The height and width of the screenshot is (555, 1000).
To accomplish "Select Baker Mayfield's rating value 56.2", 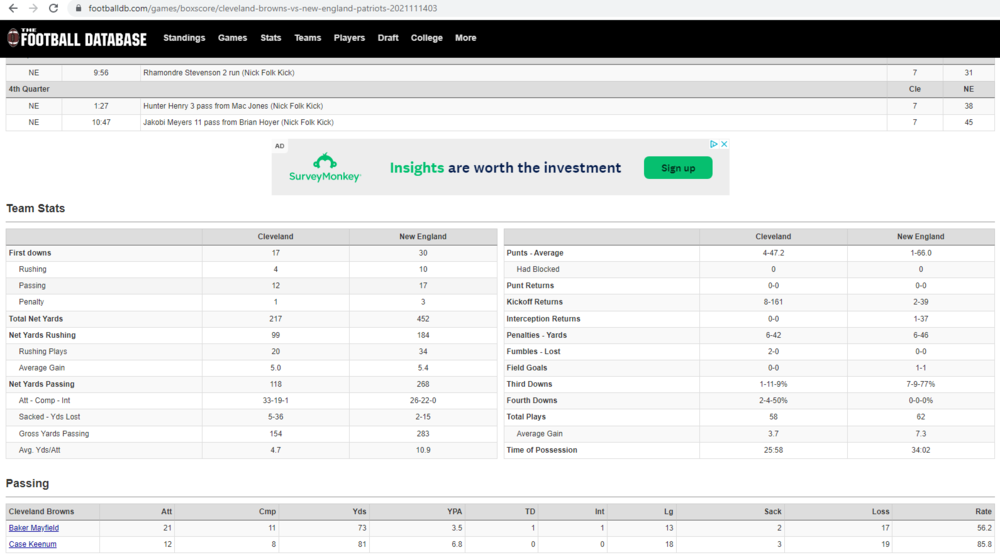I will tap(984, 528).
